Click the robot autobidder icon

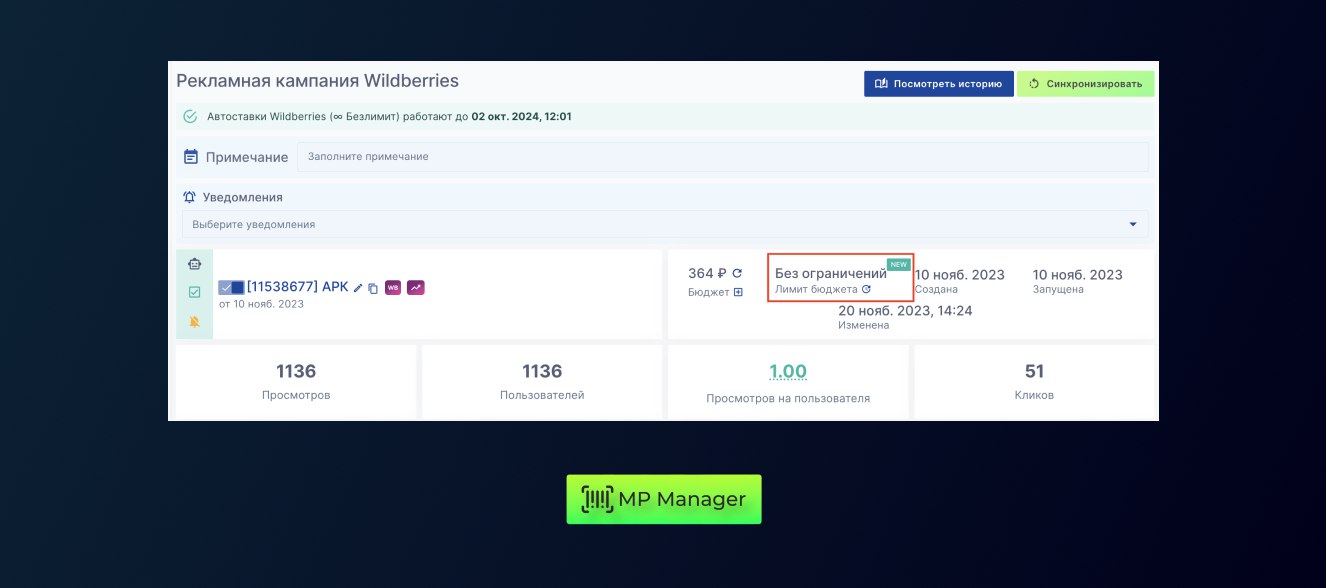pos(194,265)
